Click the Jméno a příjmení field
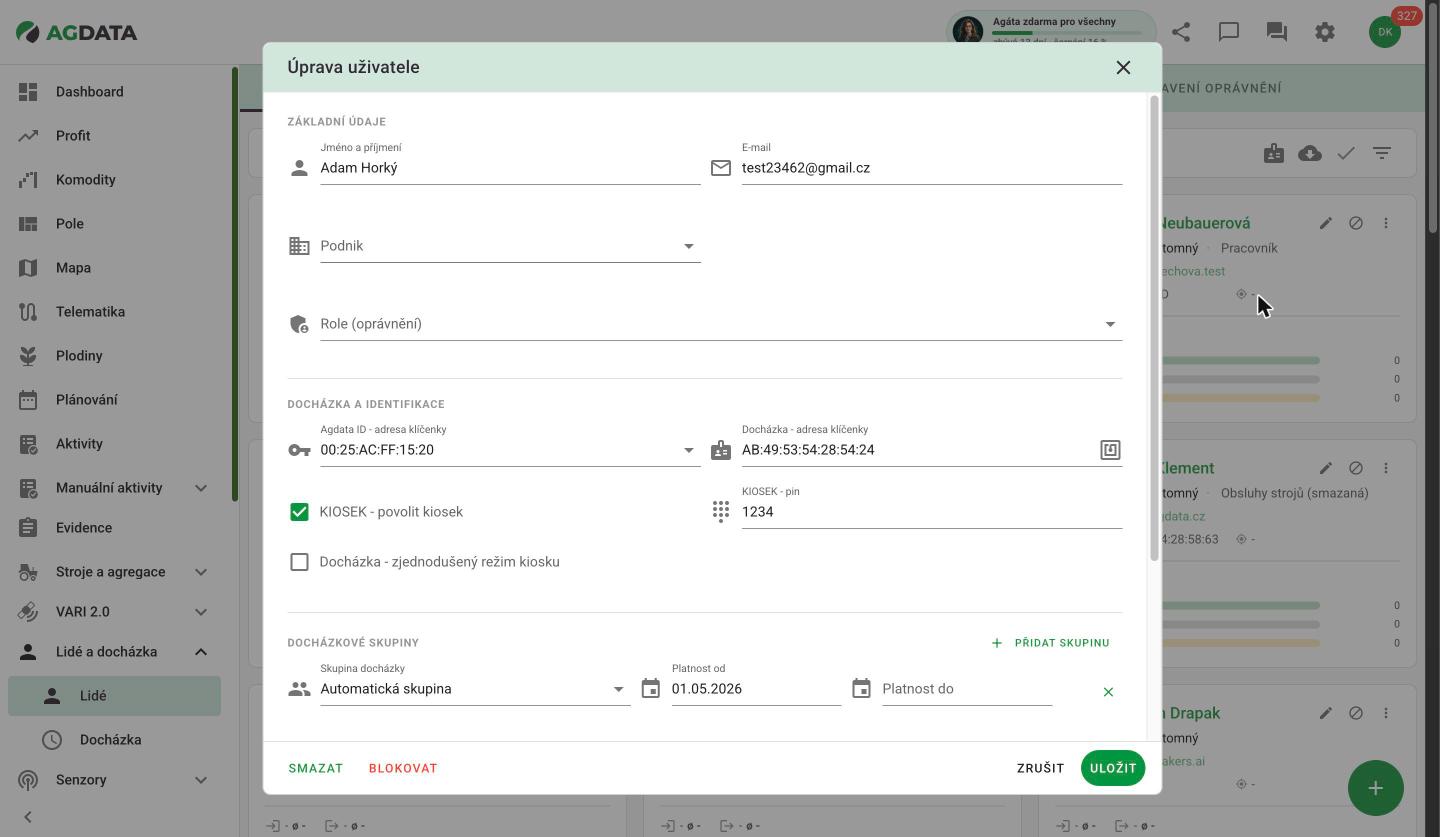Viewport: 1440px width, 837px height. coord(510,168)
